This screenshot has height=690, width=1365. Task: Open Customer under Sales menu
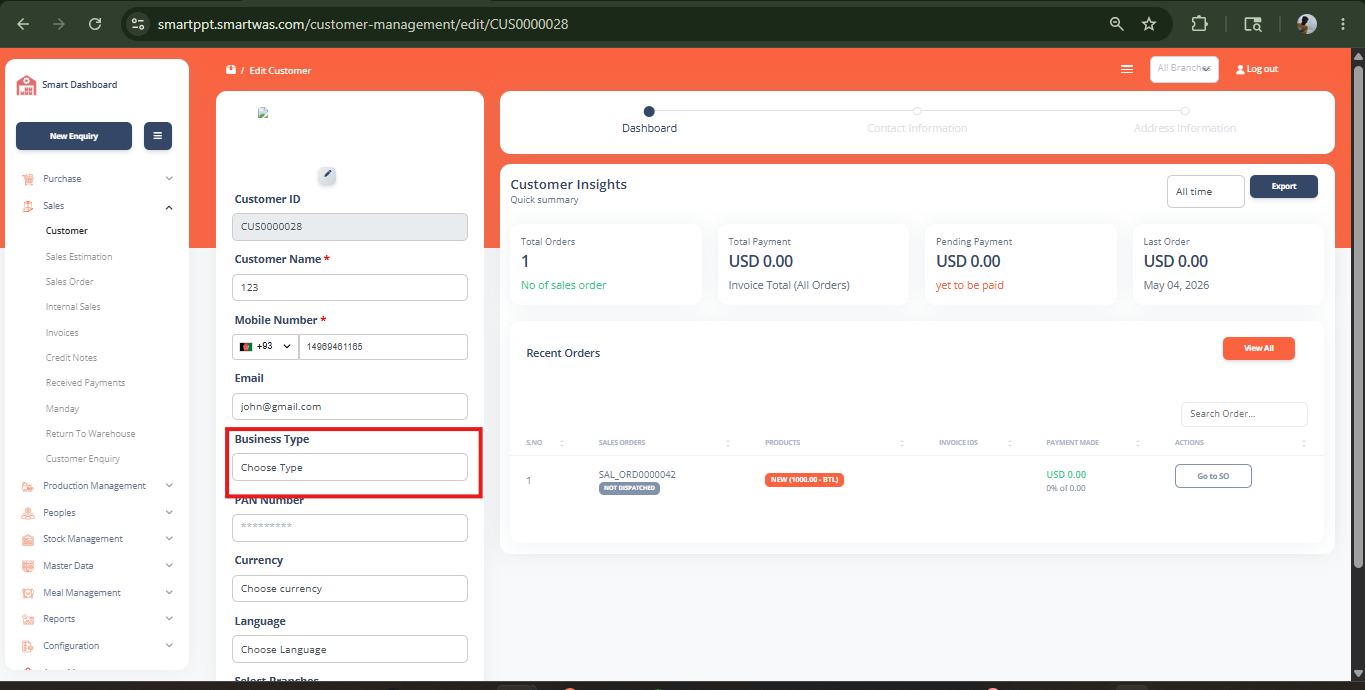click(x=67, y=231)
